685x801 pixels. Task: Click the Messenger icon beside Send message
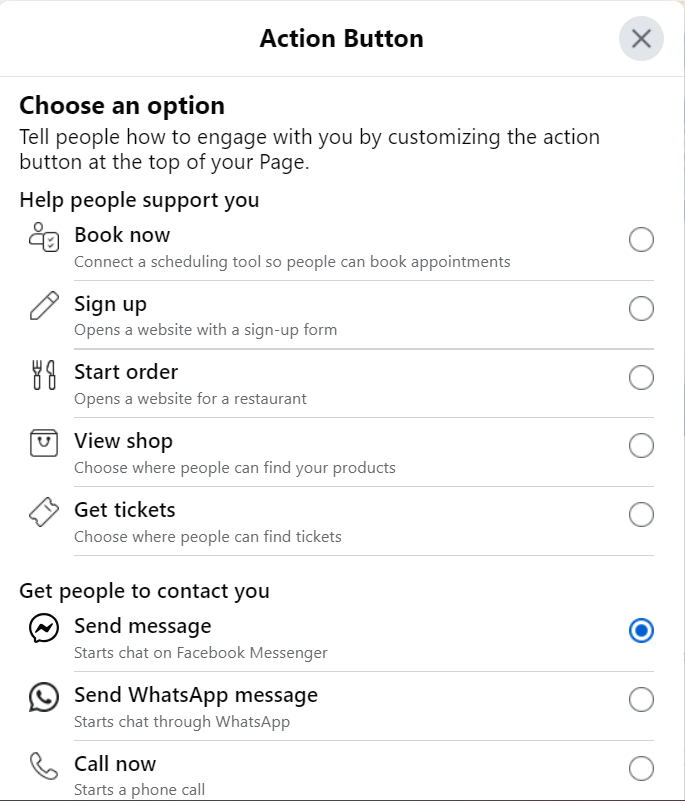(x=45, y=628)
